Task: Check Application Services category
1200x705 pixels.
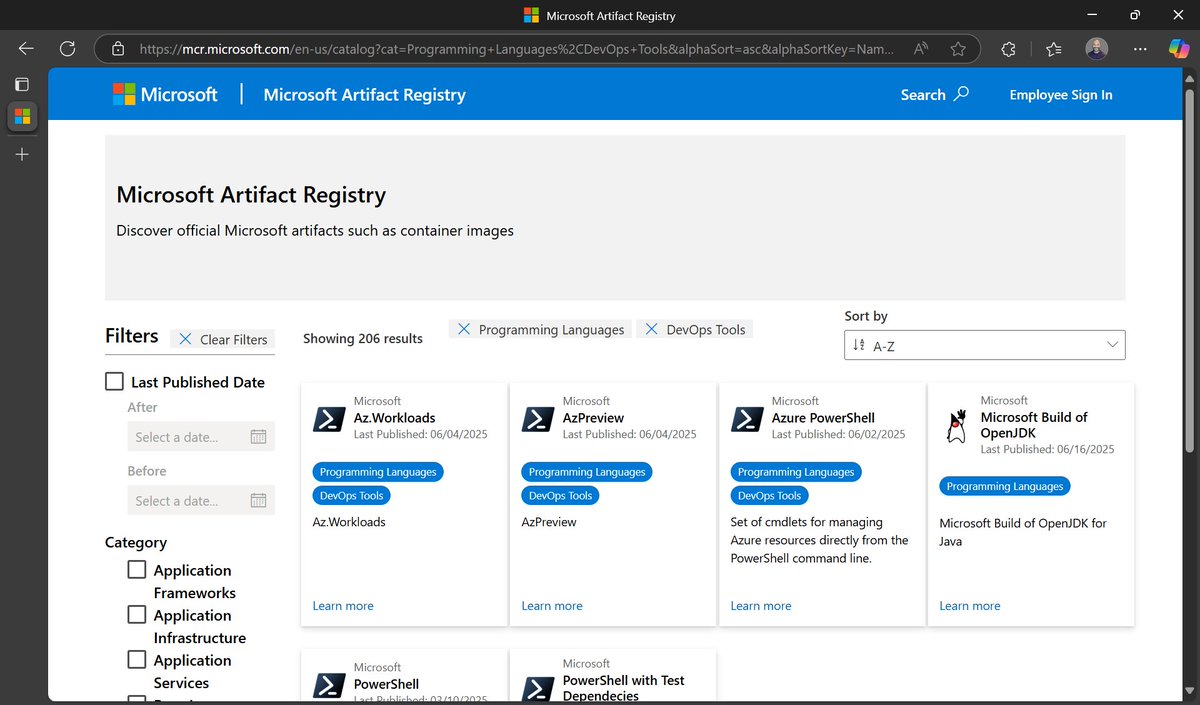Action: (137, 660)
